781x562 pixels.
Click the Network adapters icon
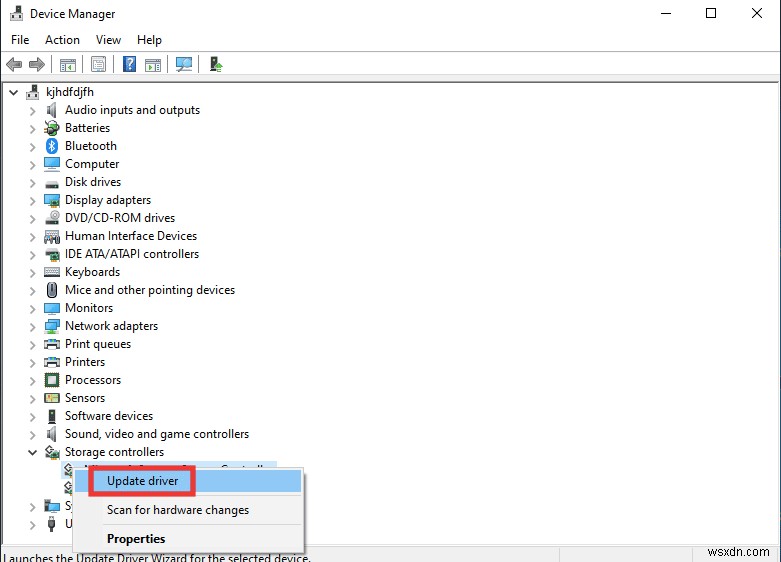(x=52, y=326)
